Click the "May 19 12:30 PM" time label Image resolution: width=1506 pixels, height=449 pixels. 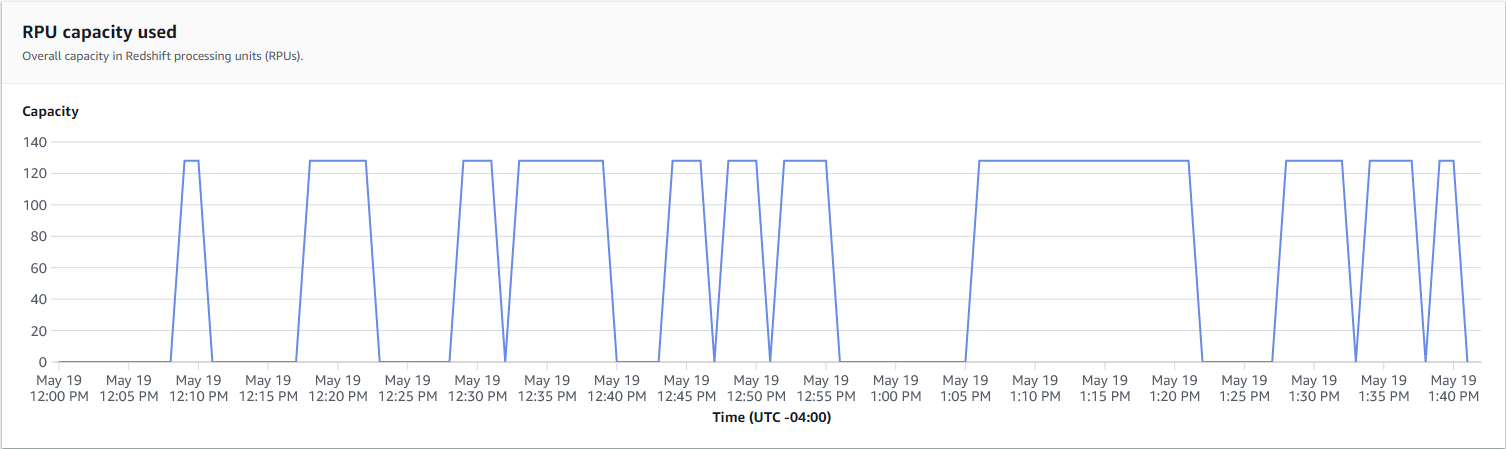point(477,388)
